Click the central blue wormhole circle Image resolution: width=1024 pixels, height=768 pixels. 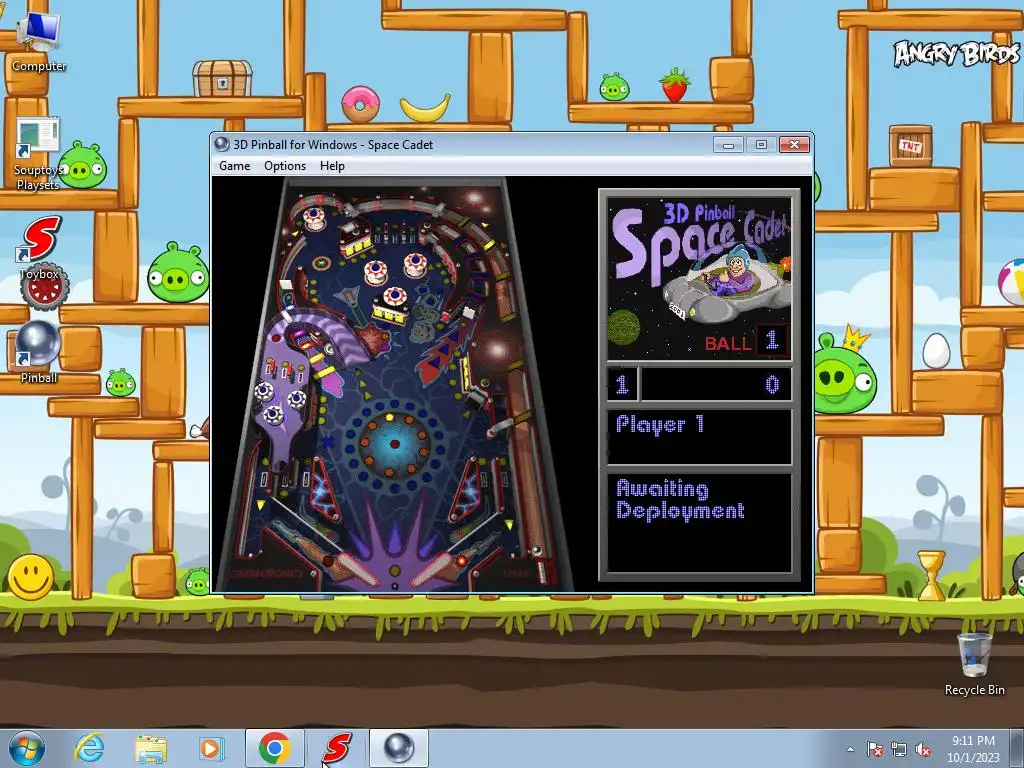click(394, 445)
